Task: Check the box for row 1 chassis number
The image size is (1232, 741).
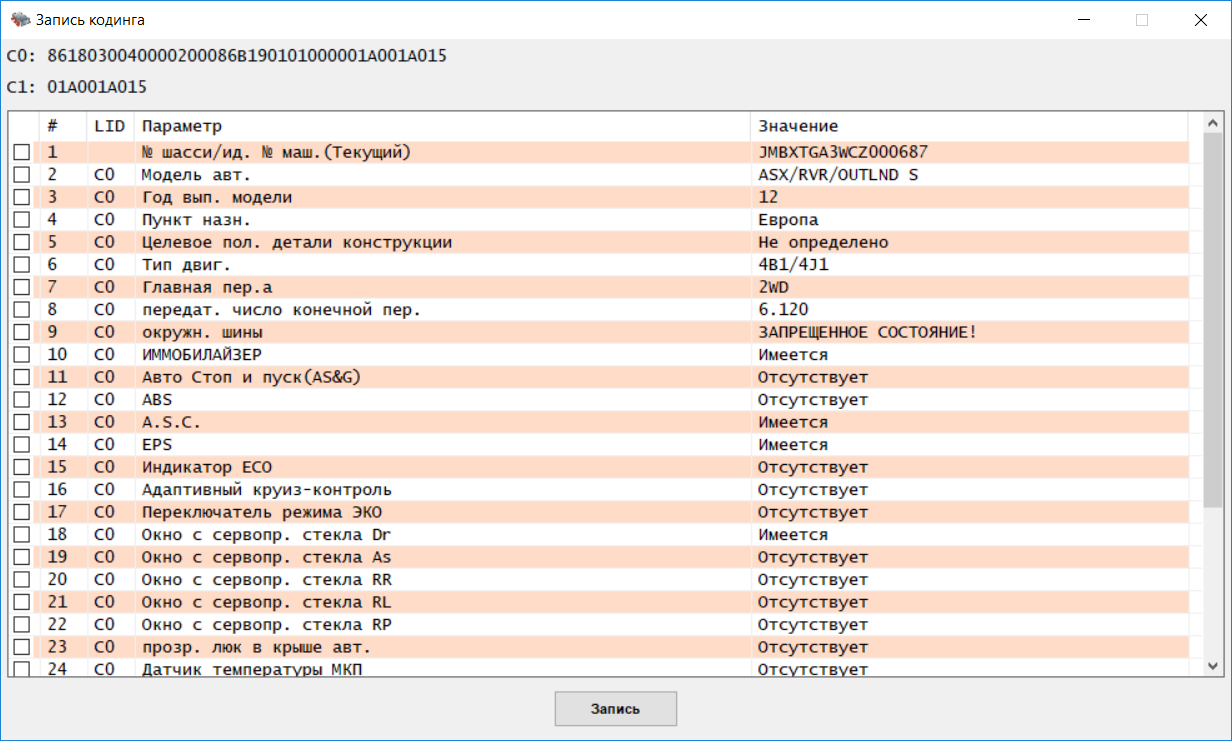Action: point(21,153)
